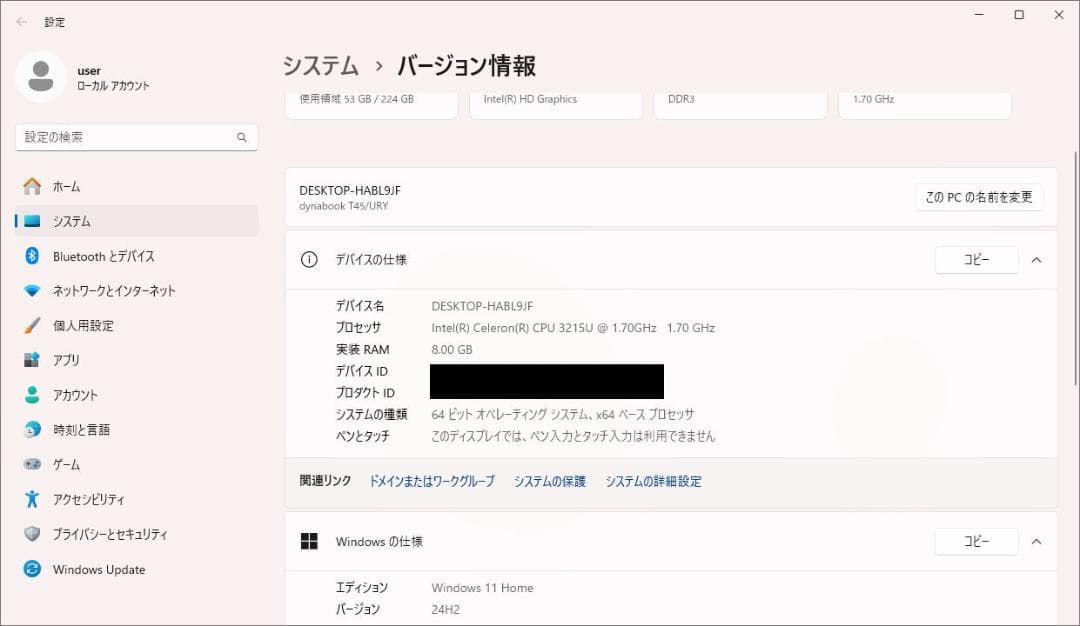Click the アクセシビリティ figure icon
This screenshot has width=1080, height=626.
coord(32,499)
